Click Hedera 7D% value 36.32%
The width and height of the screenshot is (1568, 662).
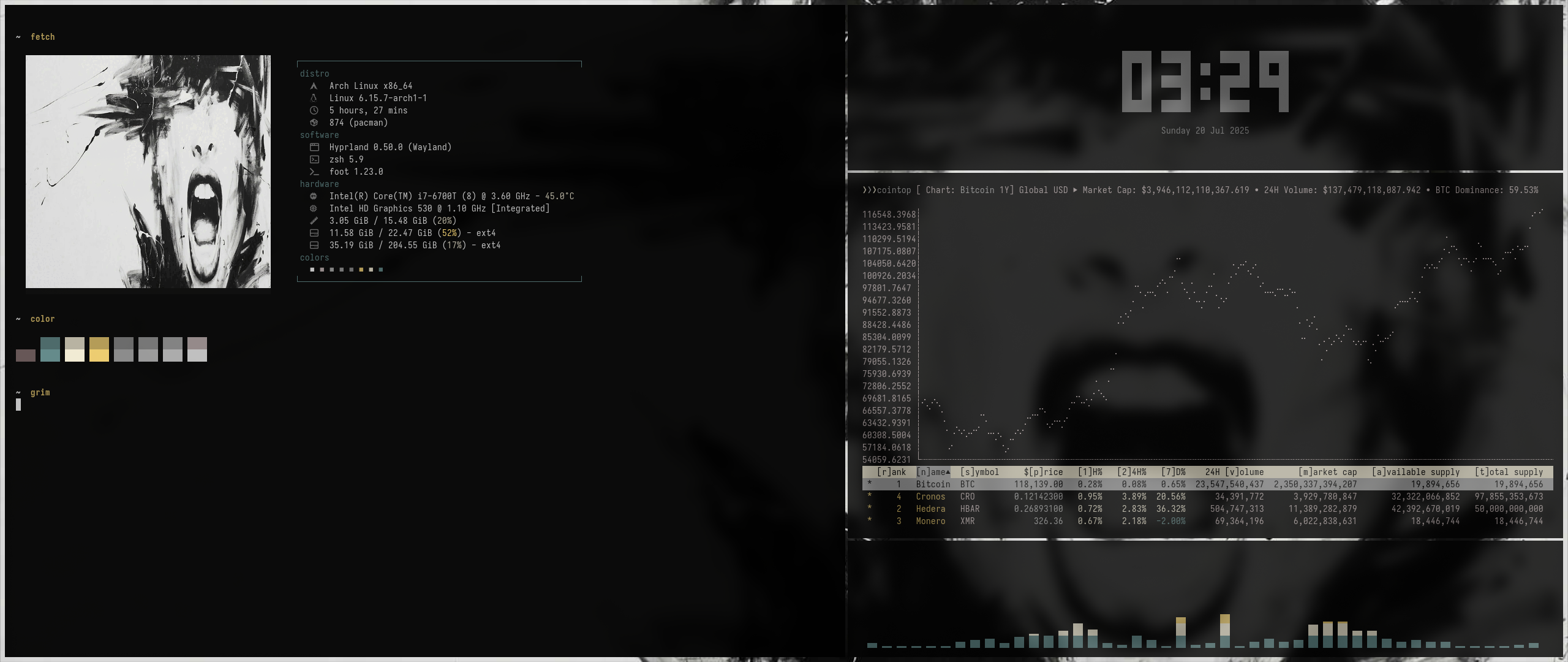click(1170, 509)
